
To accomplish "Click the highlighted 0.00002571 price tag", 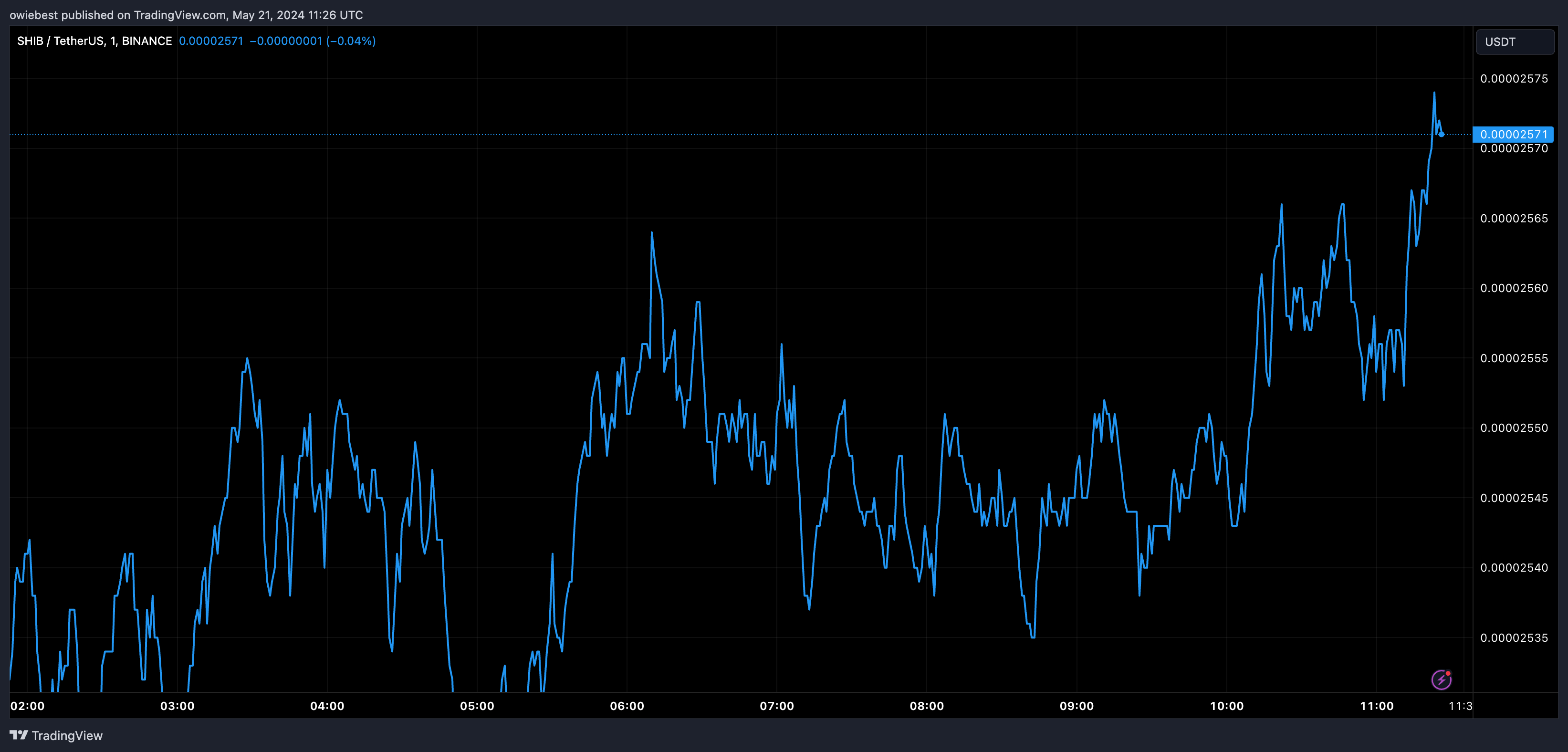I will coord(1513,134).
